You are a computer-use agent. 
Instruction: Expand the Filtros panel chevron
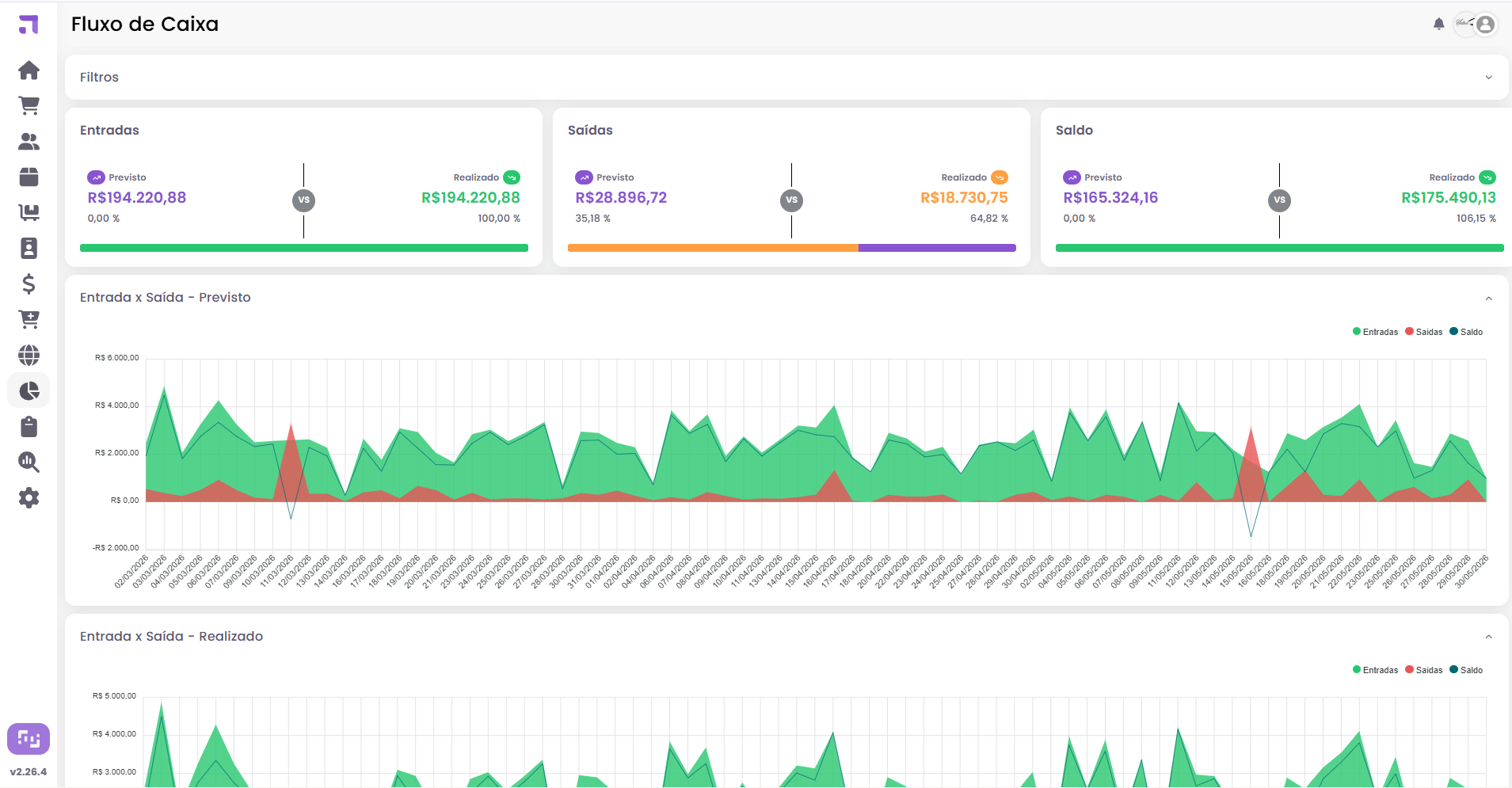pos(1488,78)
